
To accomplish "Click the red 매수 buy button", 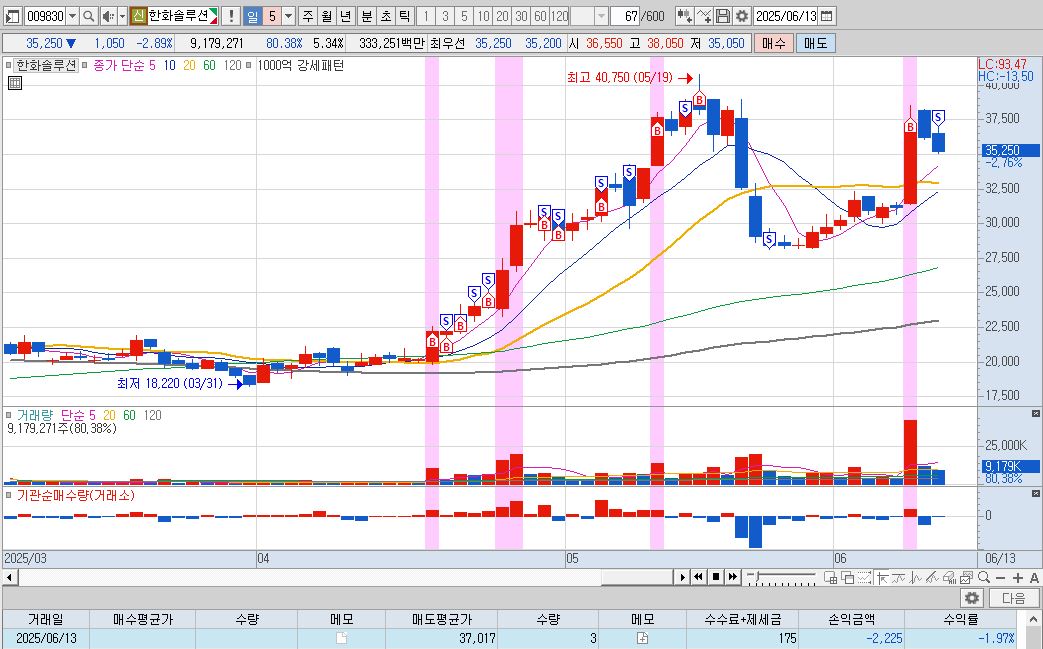I will pyautogui.click(x=774, y=43).
